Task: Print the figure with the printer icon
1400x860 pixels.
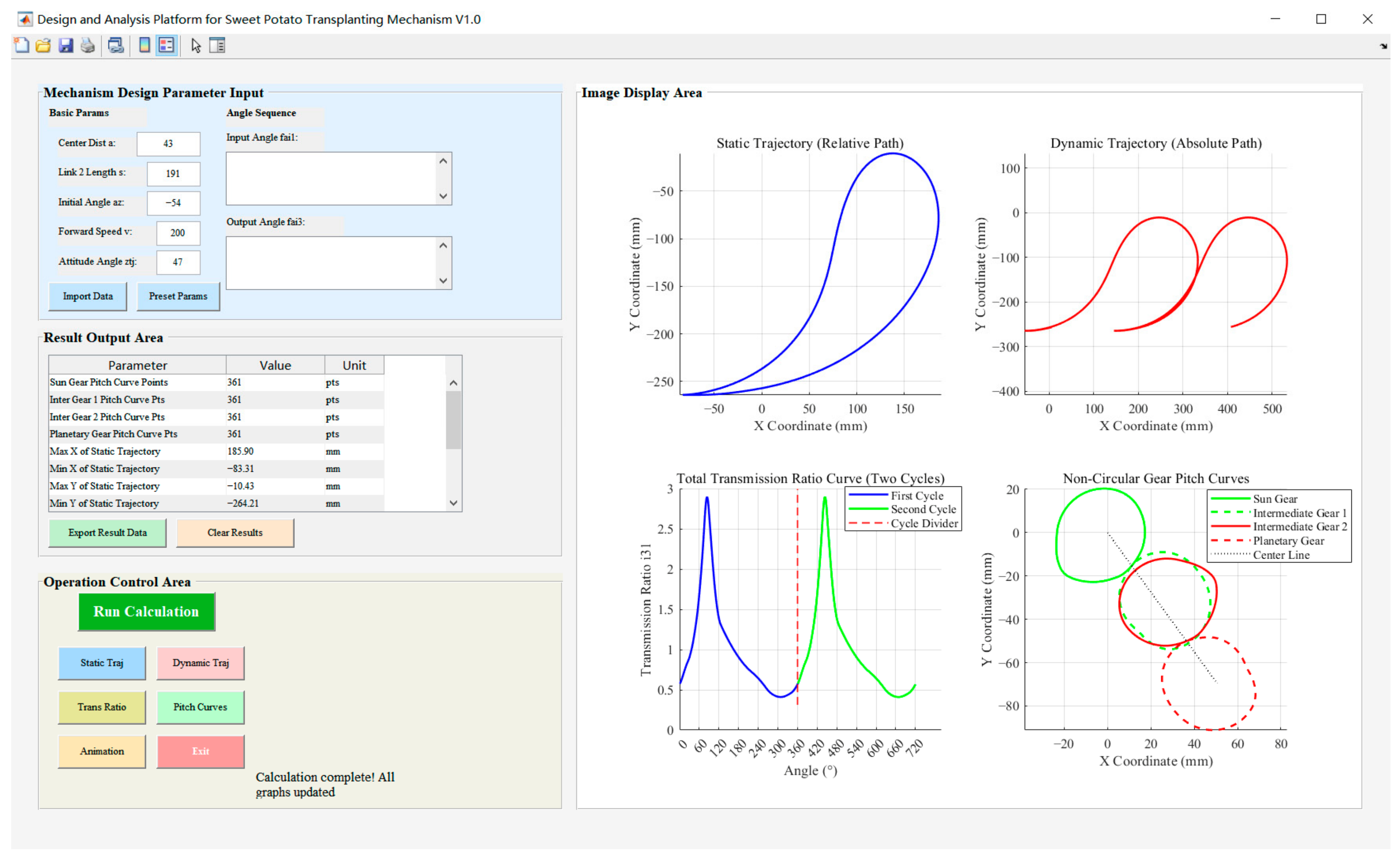Action: tap(87, 46)
